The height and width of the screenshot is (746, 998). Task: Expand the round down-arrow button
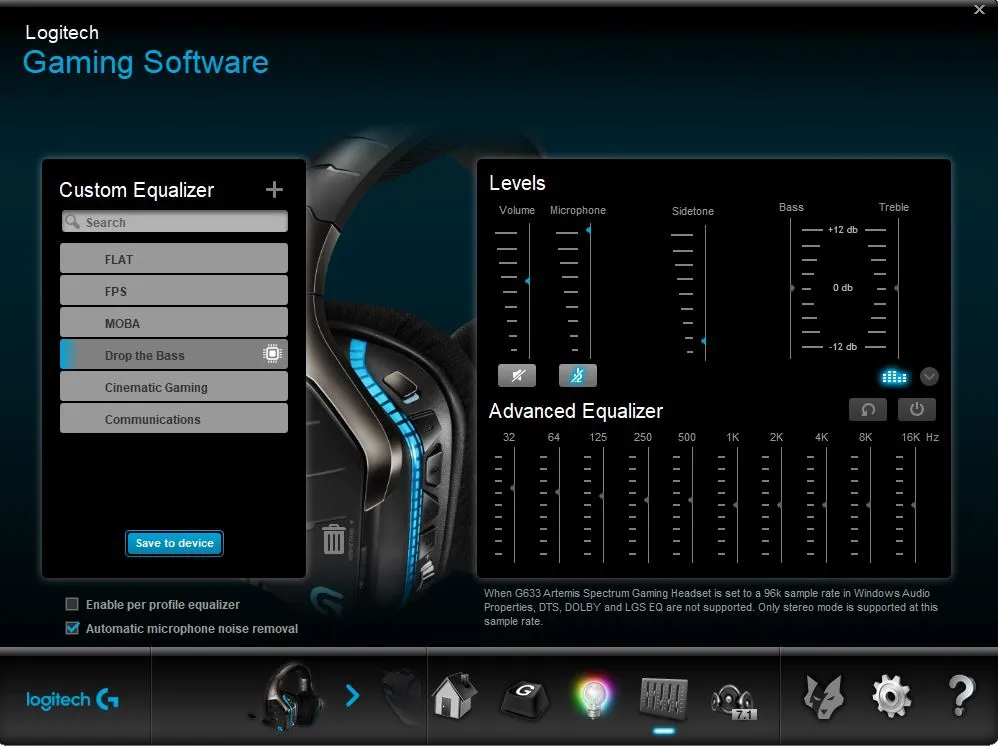(929, 377)
